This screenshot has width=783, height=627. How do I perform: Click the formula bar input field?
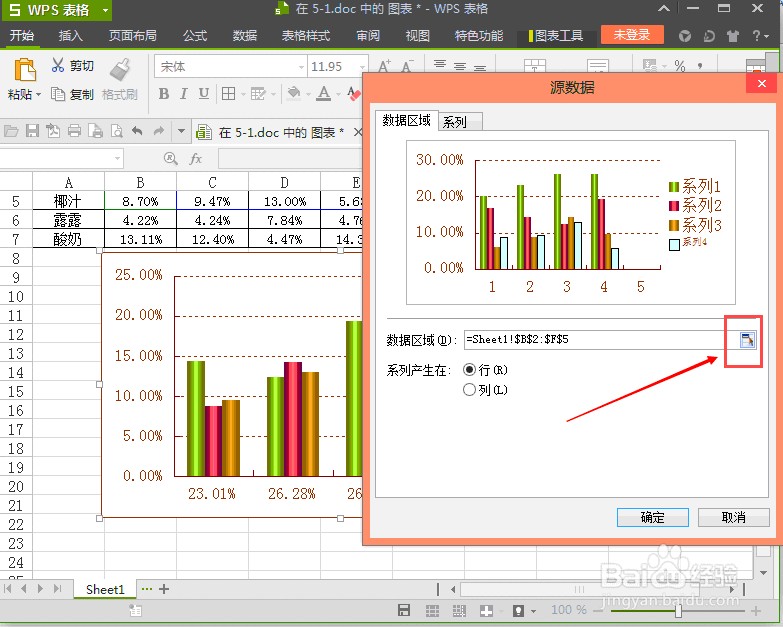[x=290, y=159]
